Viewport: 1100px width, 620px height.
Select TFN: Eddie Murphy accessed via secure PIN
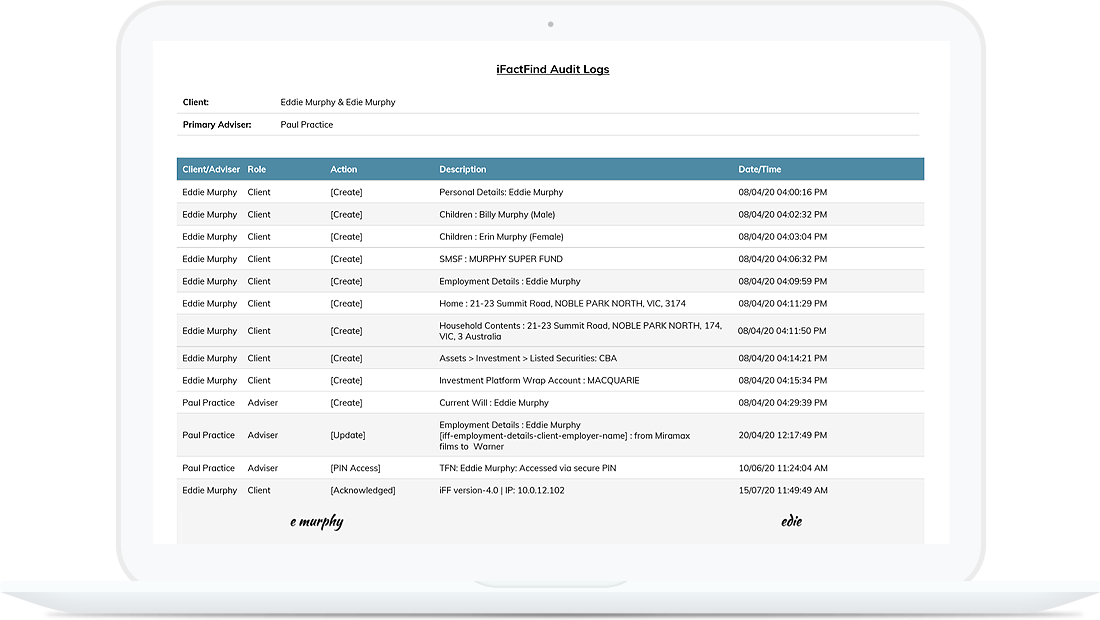pyautogui.click(x=528, y=469)
